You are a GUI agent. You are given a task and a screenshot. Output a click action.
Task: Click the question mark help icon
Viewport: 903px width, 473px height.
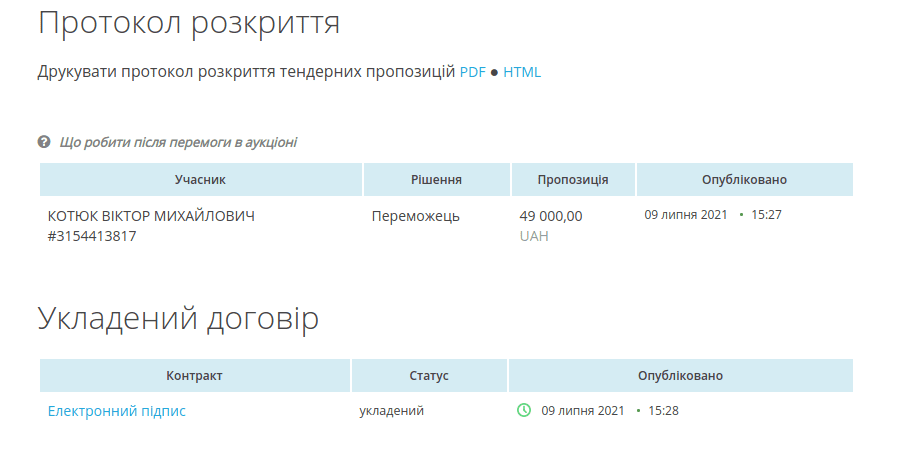pyautogui.click(x=44, y=142)
